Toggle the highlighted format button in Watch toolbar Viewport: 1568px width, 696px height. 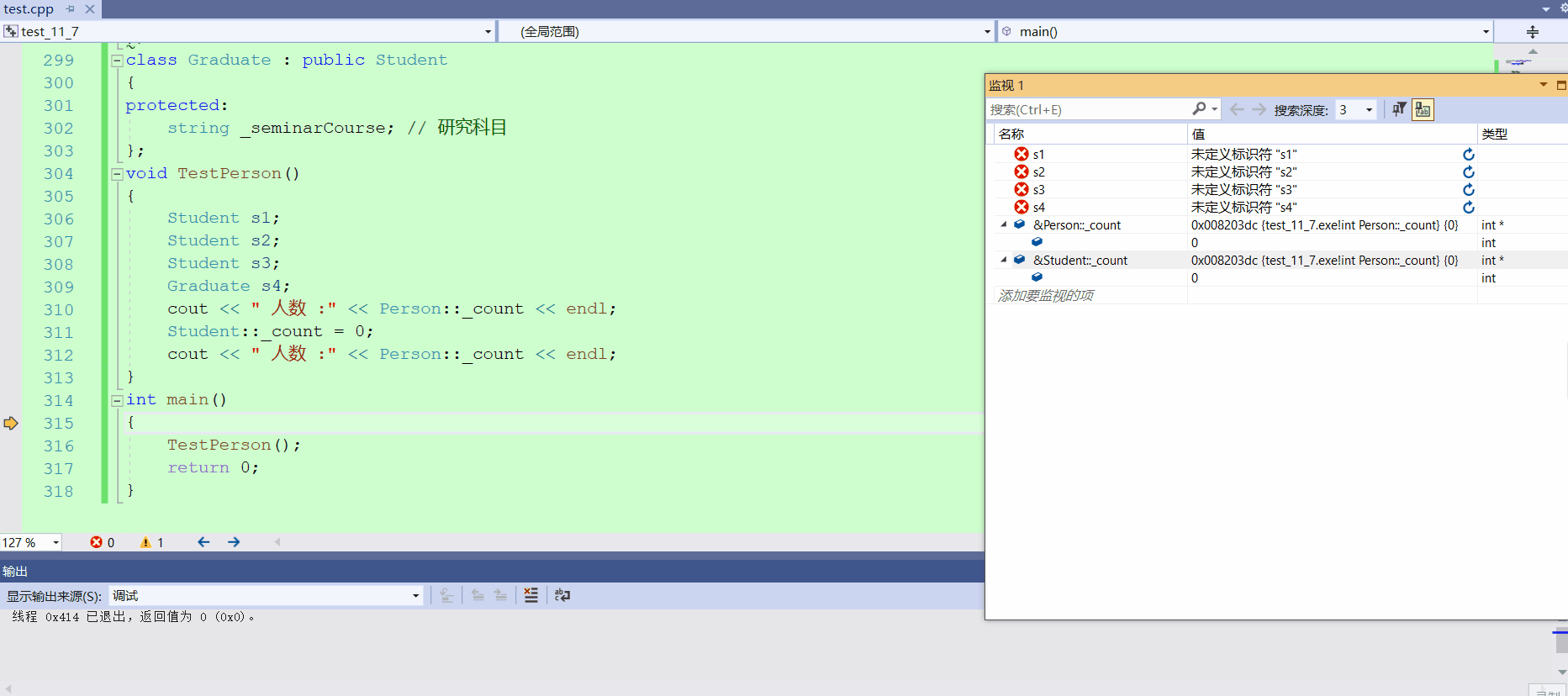[x=1423, y=109]
